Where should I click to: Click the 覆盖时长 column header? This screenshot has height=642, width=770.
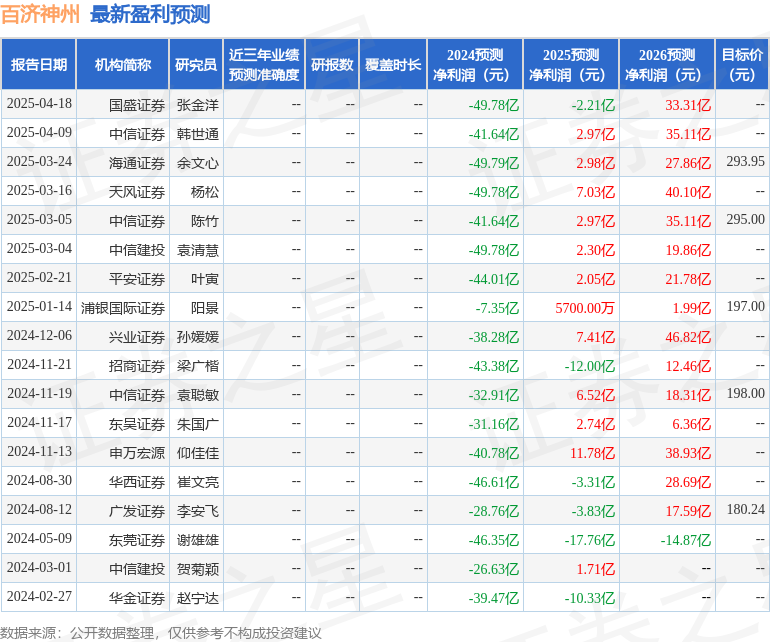(393, 64)
